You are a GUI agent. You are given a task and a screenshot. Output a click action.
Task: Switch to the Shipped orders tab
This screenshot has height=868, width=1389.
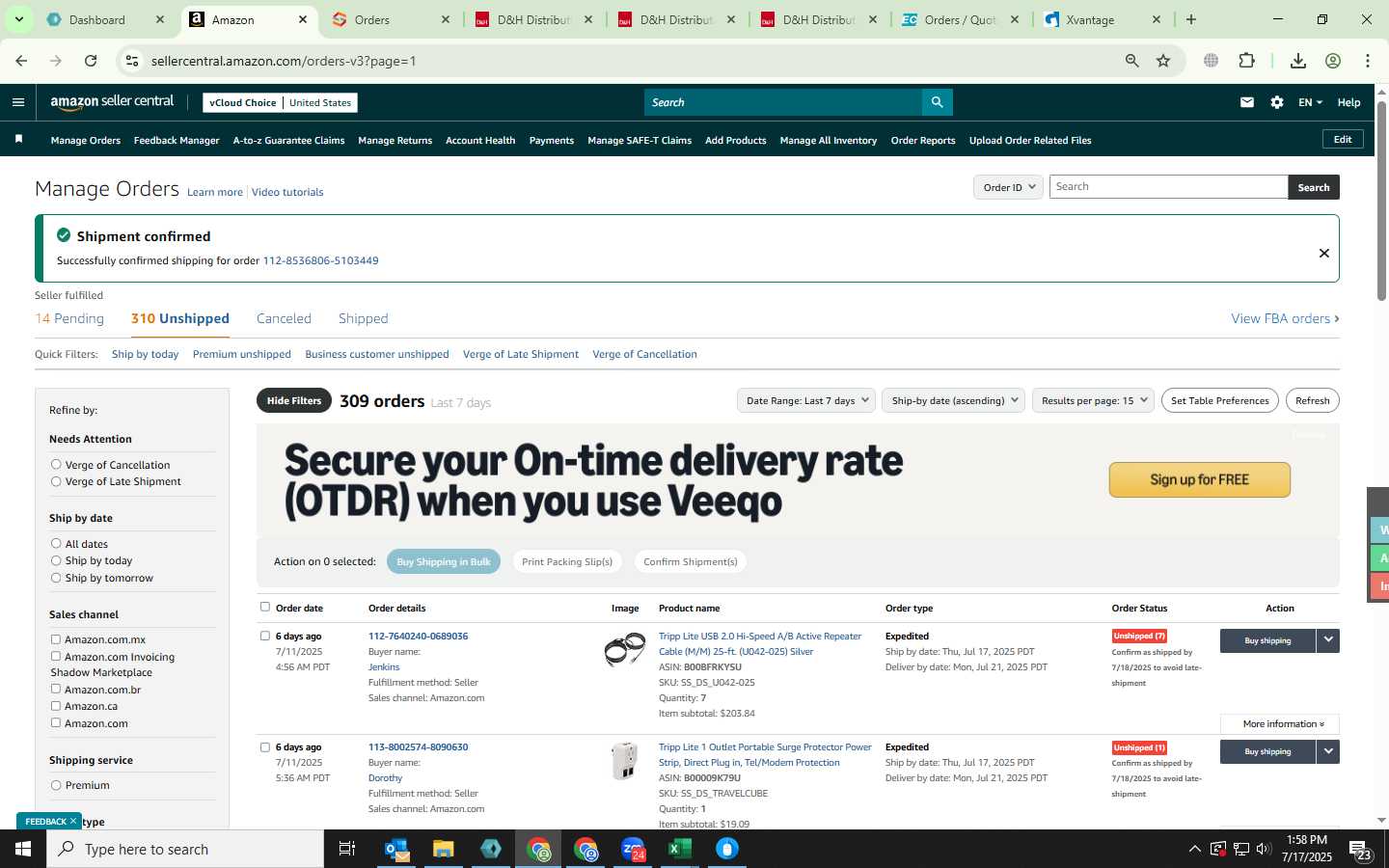(x=364, y=318)
